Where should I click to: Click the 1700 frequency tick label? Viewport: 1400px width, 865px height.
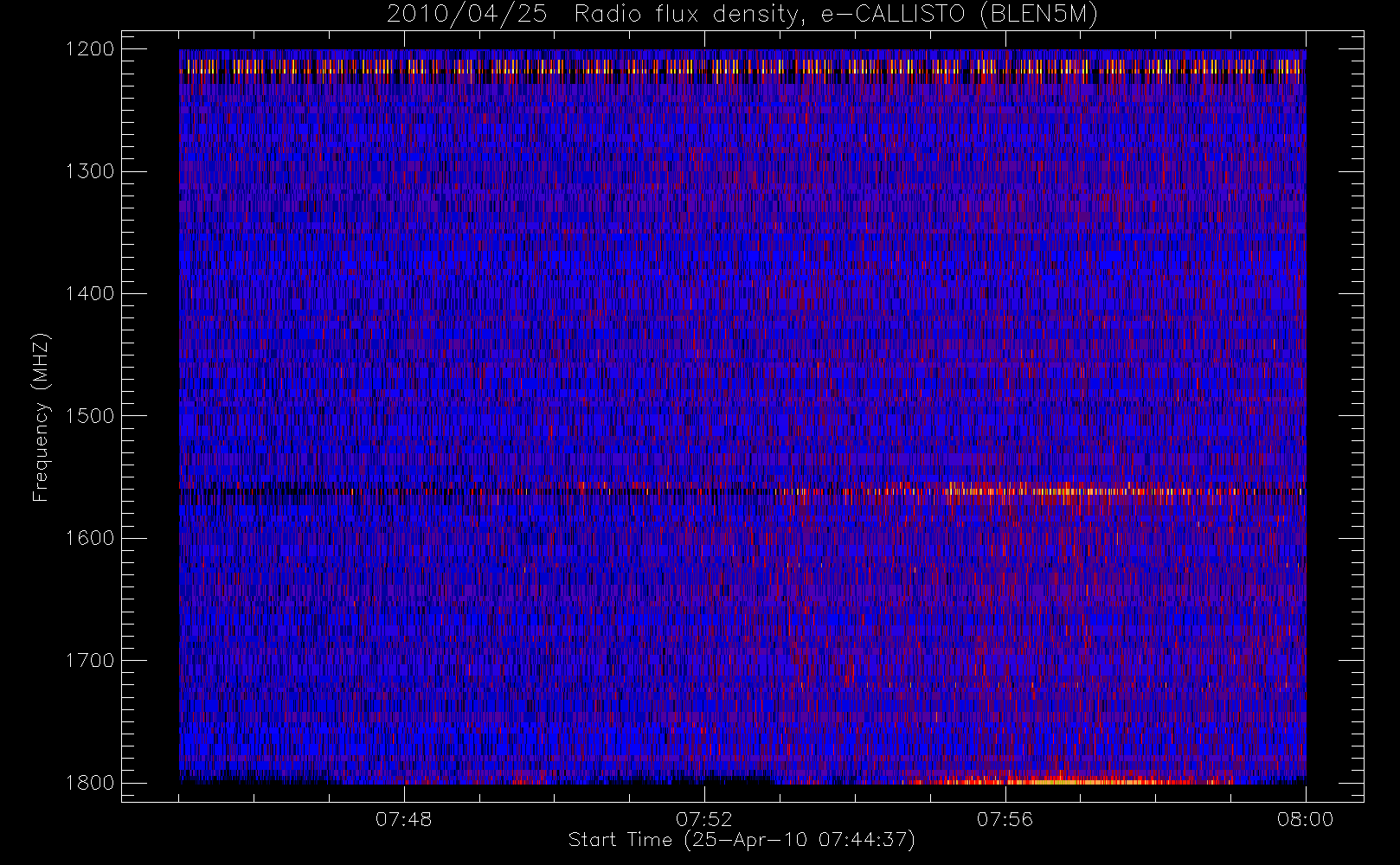(90, 660)
